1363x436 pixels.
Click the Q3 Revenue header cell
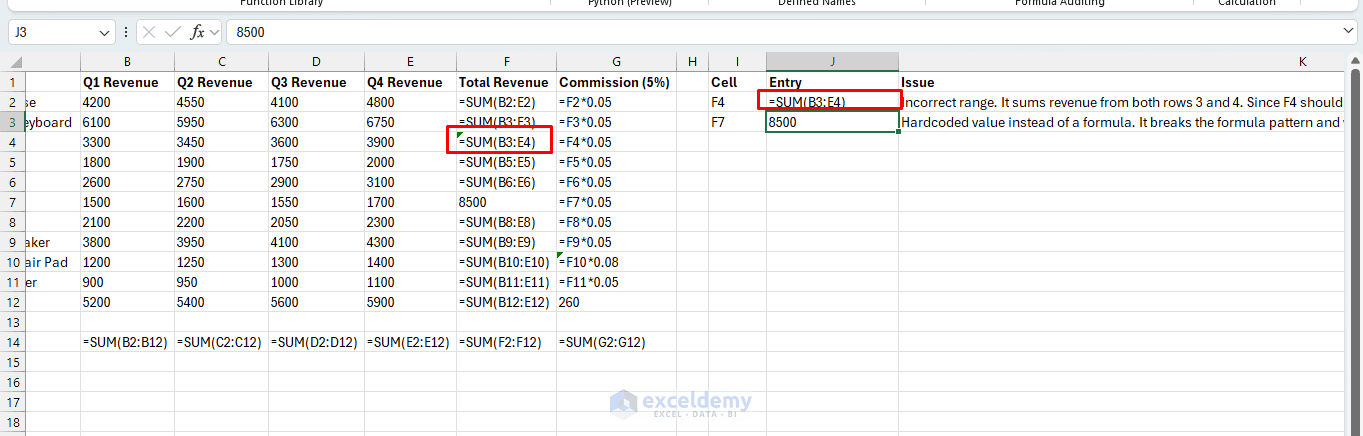pyautogui.click(x=316, y=82)
